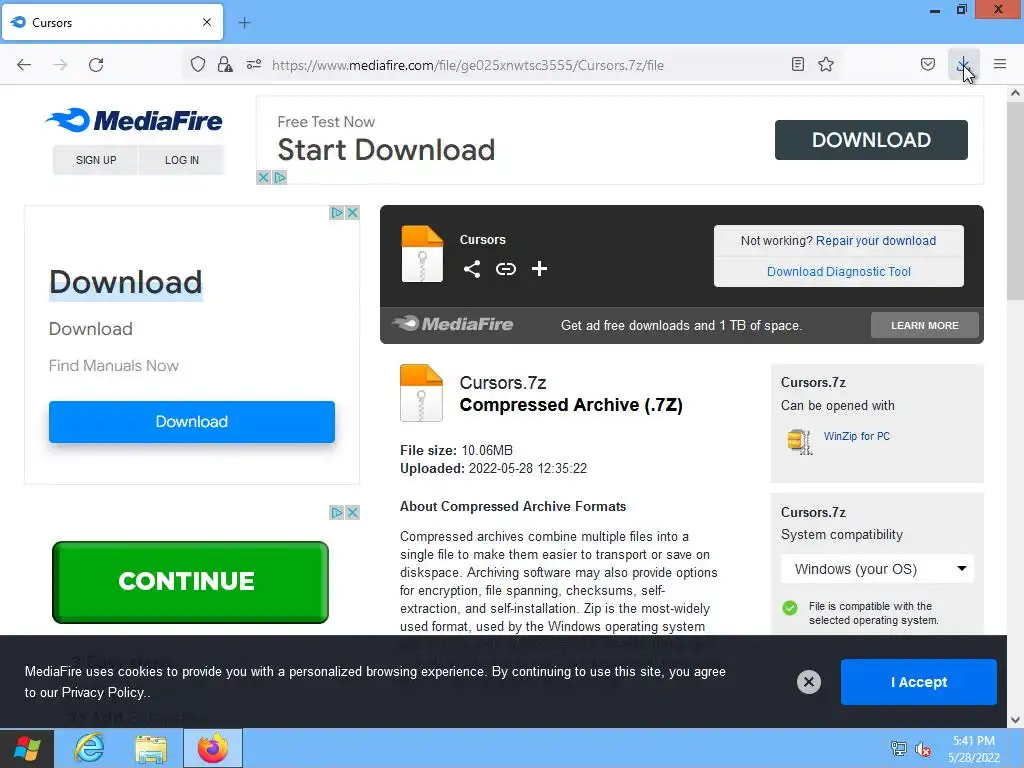1024x768 pixels.
Task: Click the share icon under Cursors
Action: pyautogui.click(x=472, y=268)
